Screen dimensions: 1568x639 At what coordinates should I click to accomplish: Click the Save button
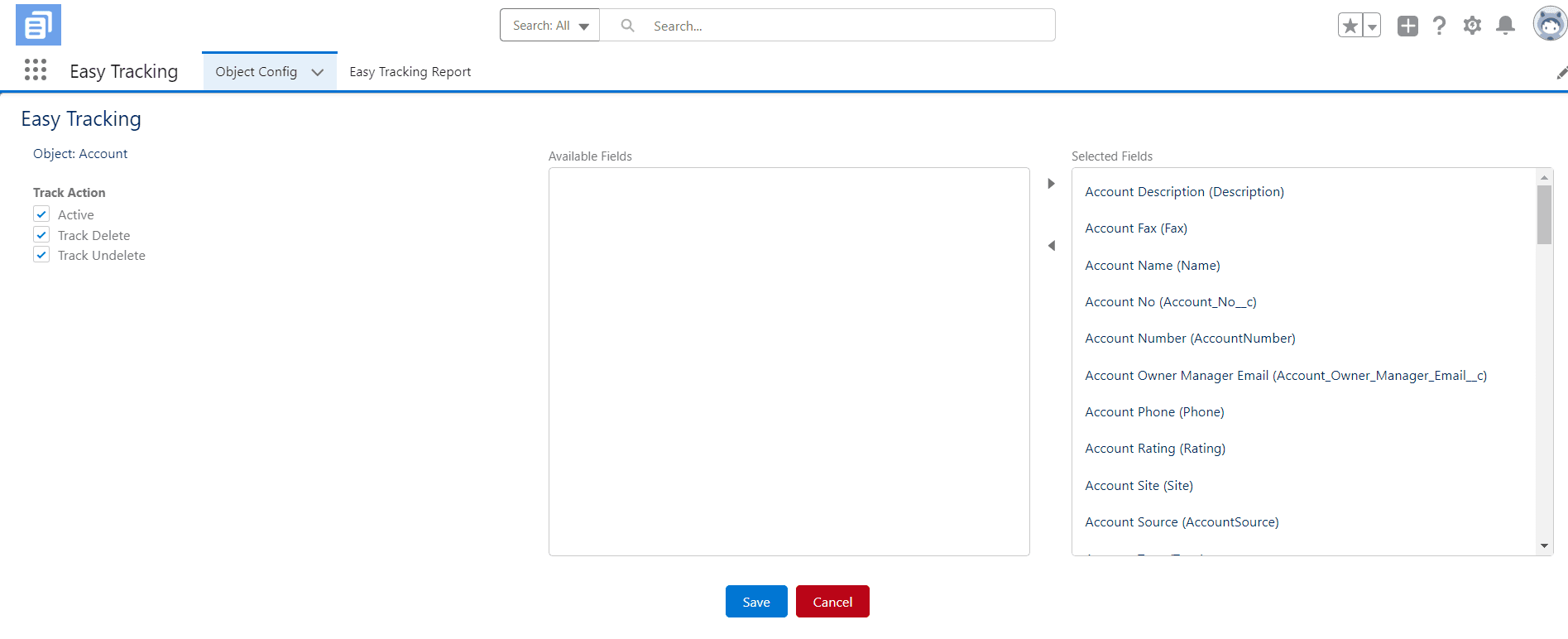756,602
